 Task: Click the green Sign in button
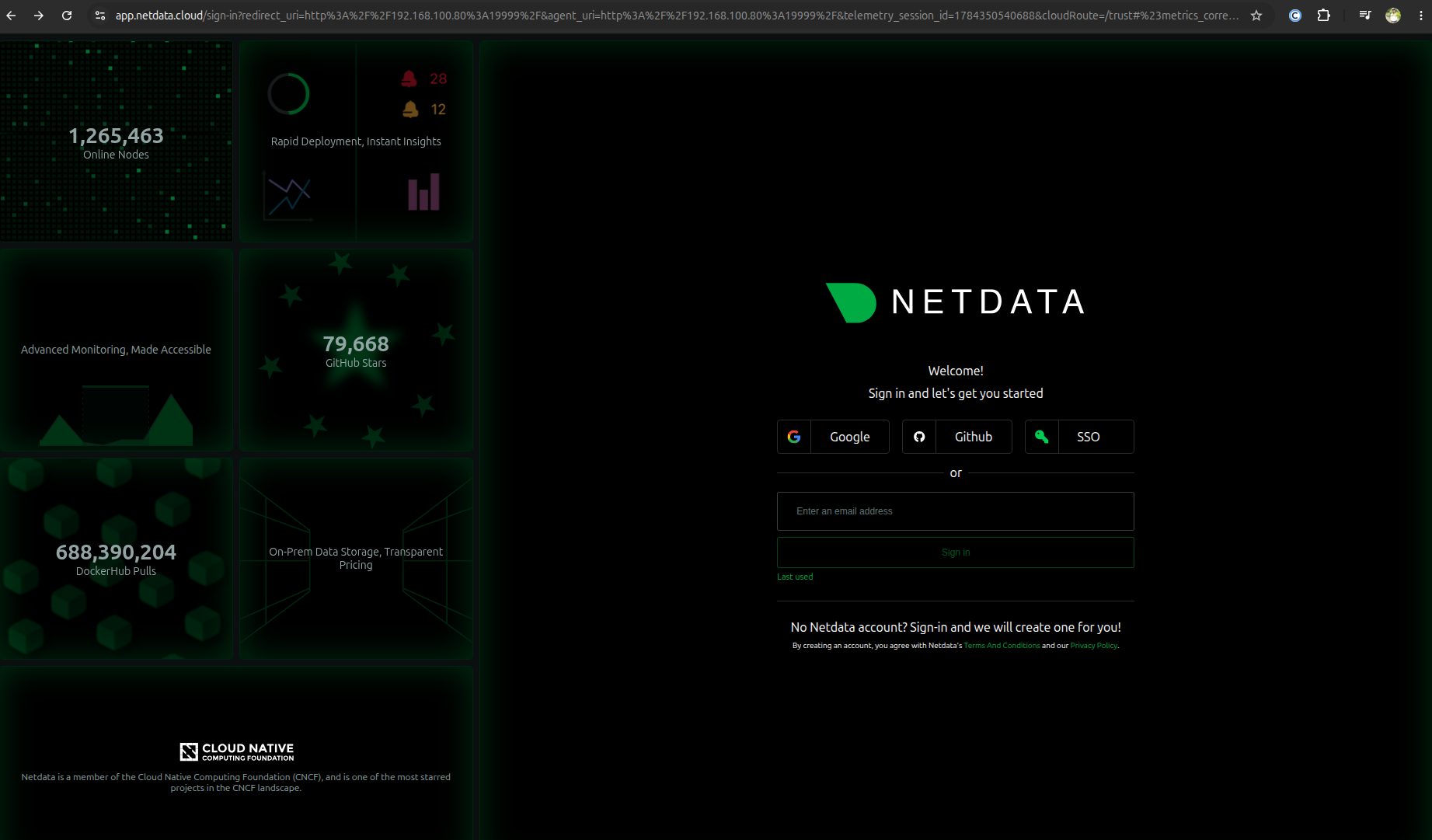coord(956,552)
